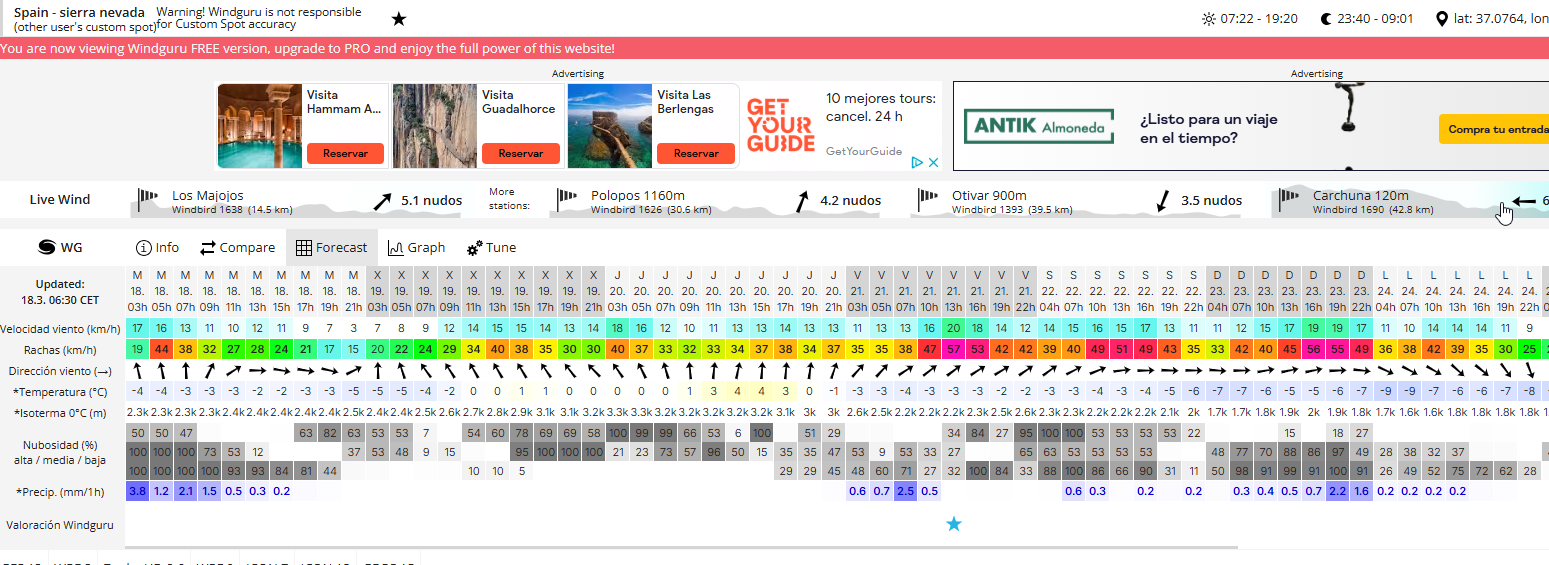Image resolution: width=1549 pixels, height=565 pixels.
Task: Open the Info tab
Action: [158, 248]
